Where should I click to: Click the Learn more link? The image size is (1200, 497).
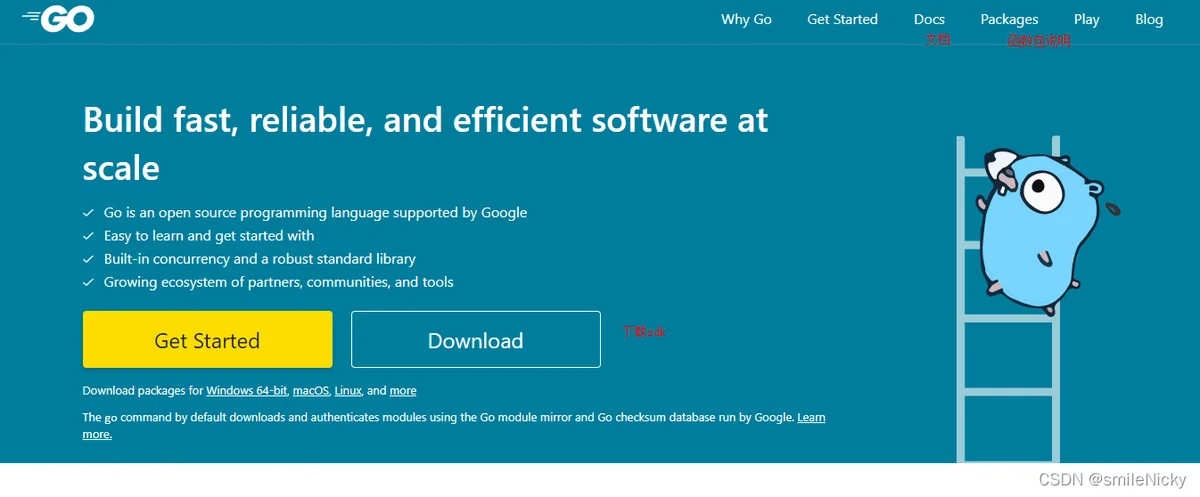click(811, 417)
